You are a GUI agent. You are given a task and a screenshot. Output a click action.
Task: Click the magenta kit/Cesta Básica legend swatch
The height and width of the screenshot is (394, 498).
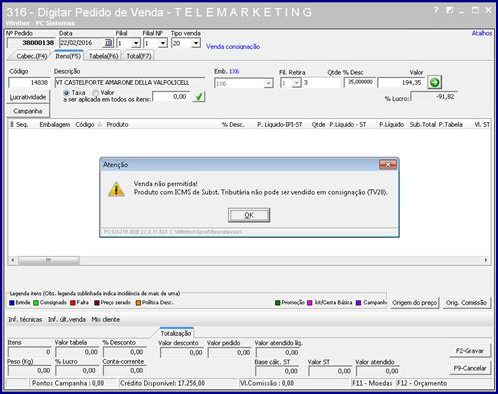tap(310, 303)
